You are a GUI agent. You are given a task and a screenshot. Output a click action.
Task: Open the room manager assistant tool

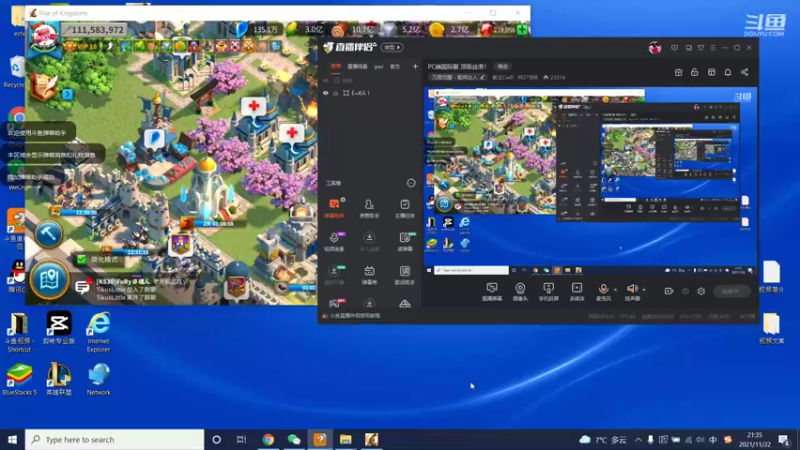pos(369,208)
